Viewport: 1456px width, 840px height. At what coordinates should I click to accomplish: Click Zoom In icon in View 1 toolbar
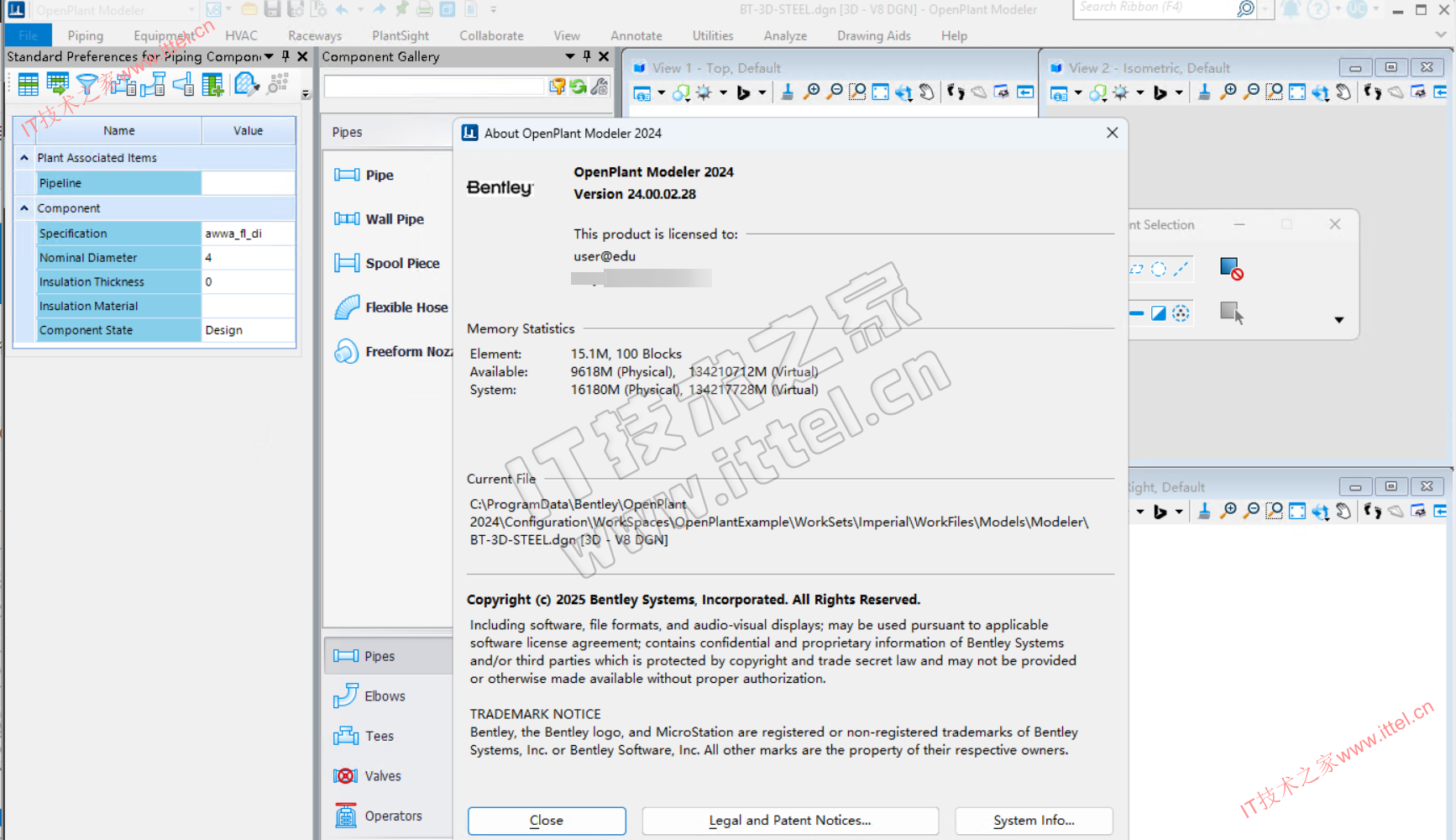pyautogui.click(x=811, y=92)
